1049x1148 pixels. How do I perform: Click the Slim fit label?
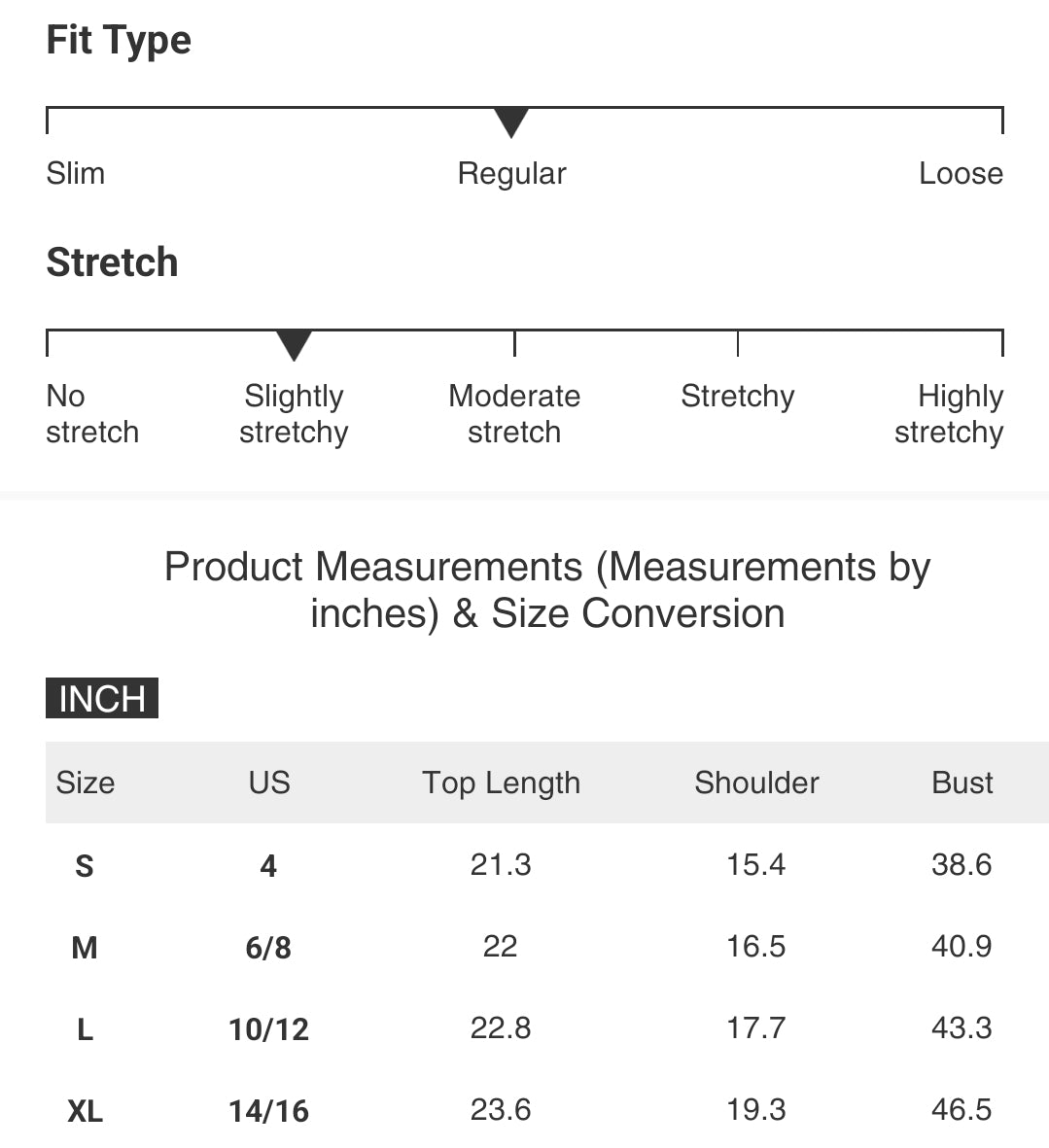(x=76, y=174)
